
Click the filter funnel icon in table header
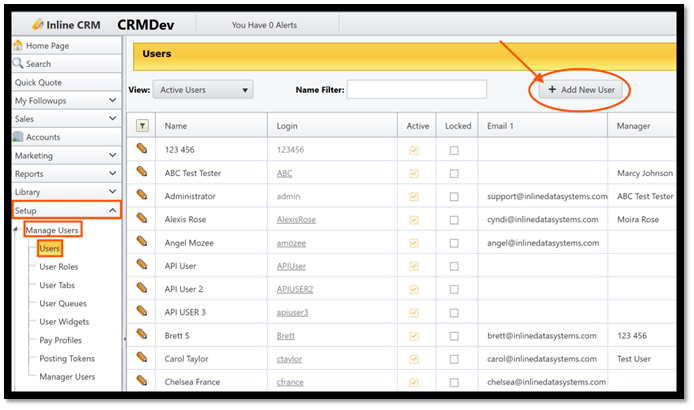pyautogui.click(x=142, y=126)
